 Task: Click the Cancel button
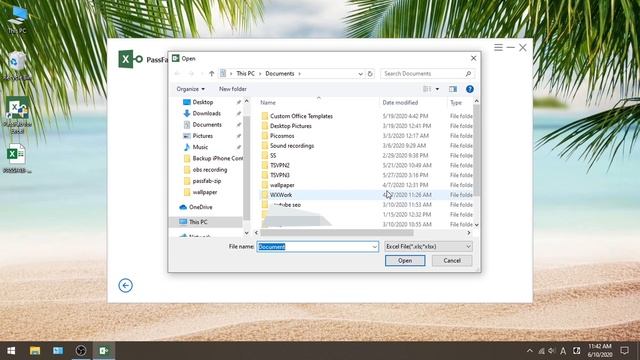452,260
